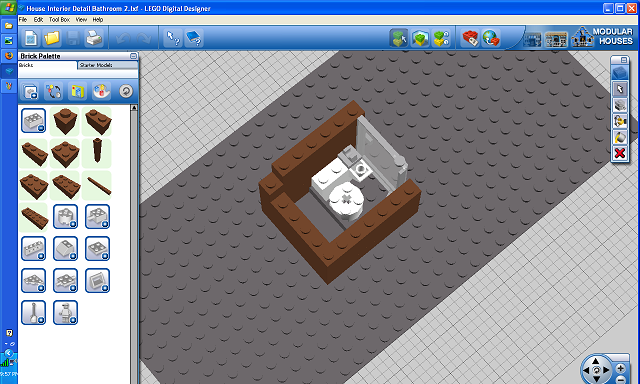
Task: Redo the last undone action
Action: click(x=144, y=38)
